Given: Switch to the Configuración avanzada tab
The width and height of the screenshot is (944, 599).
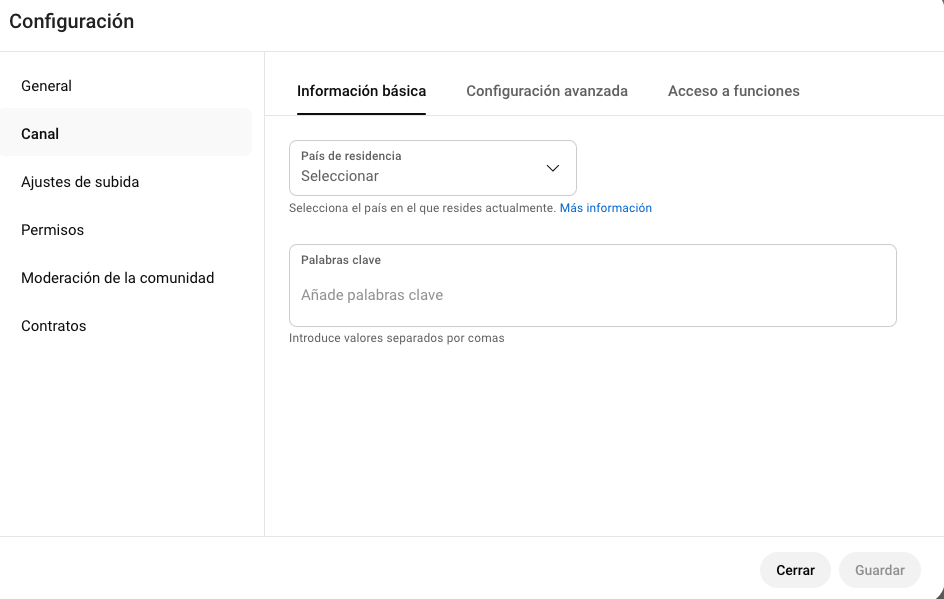Looking at the screenshot, I should coord(546,90).
